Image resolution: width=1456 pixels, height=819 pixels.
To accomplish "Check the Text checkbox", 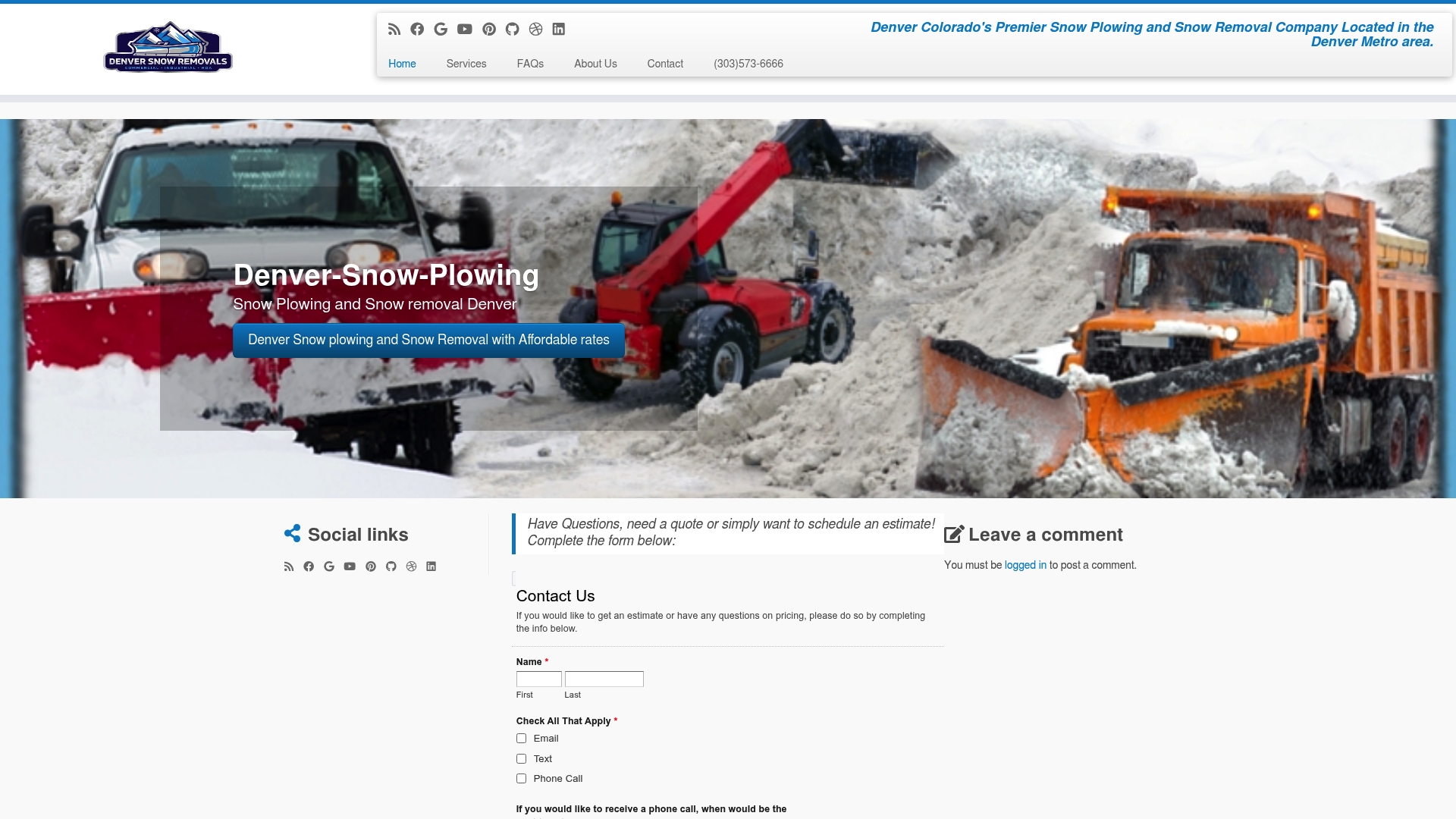I will (521, 759).
